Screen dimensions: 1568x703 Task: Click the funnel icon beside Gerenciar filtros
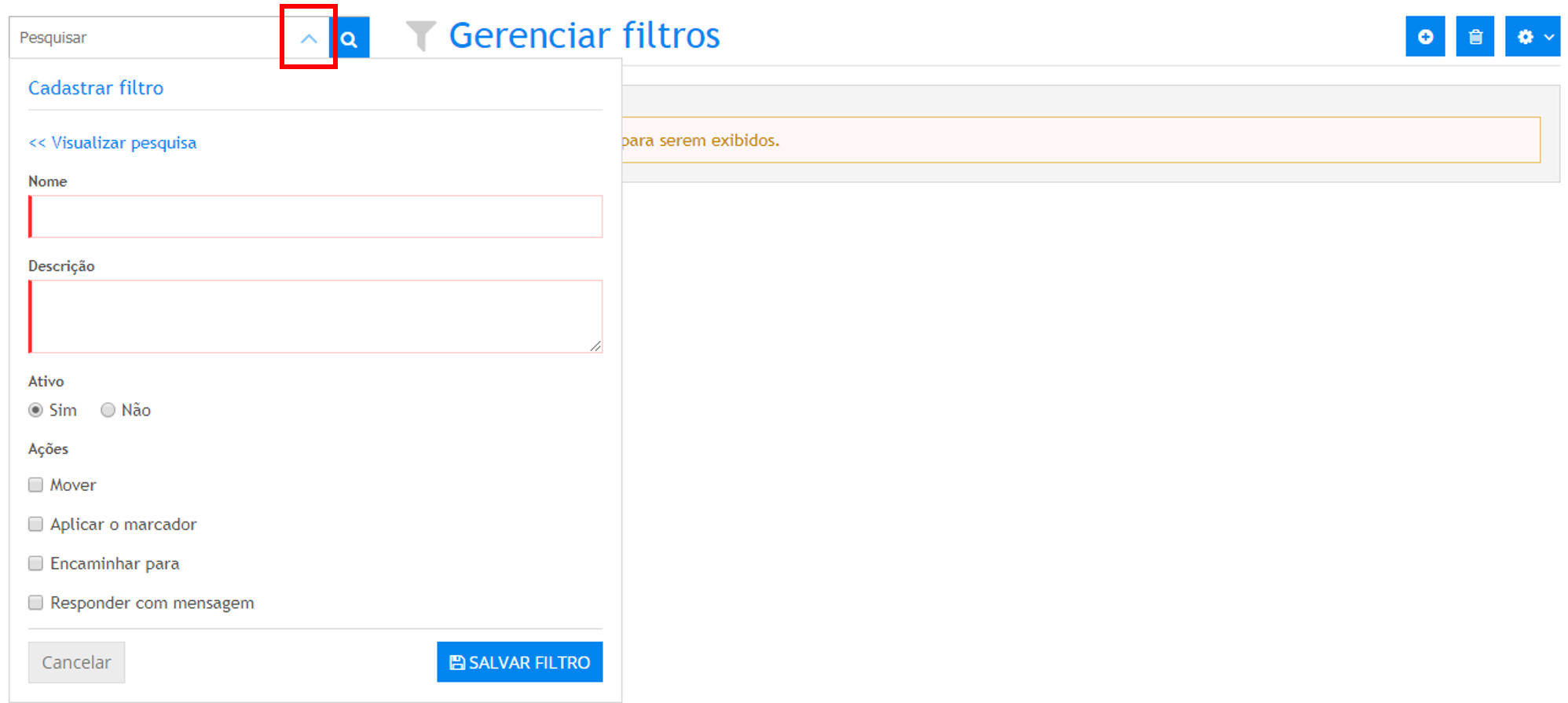(420, 36)
